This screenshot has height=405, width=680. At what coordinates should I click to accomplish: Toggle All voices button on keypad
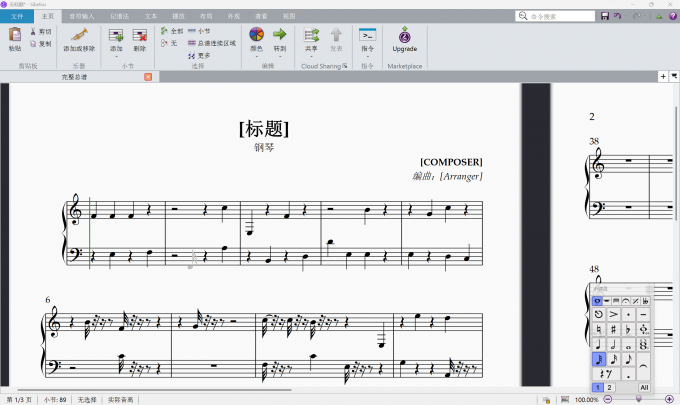tap(644, 387)
